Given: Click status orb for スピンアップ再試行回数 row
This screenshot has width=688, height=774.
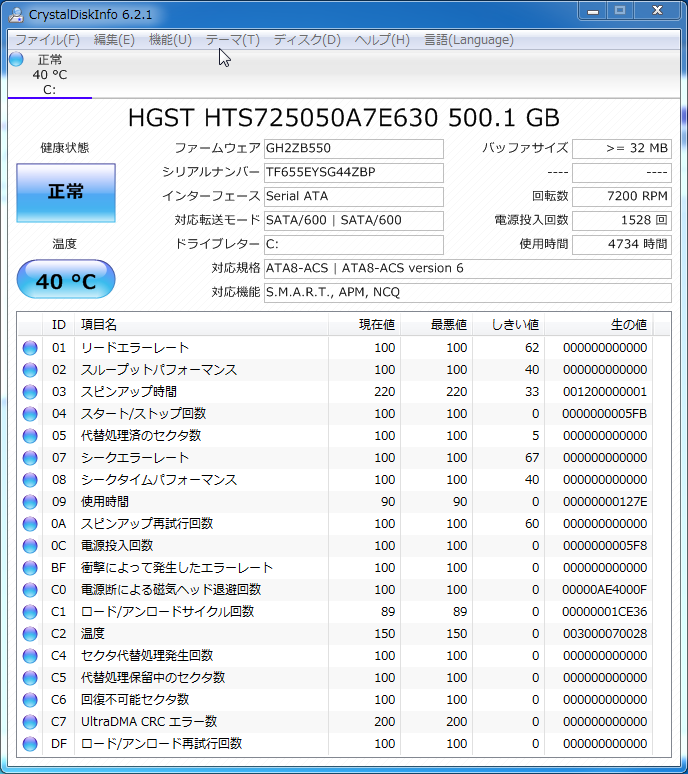Looking at the screenshot, I should (x=30, y=523).
